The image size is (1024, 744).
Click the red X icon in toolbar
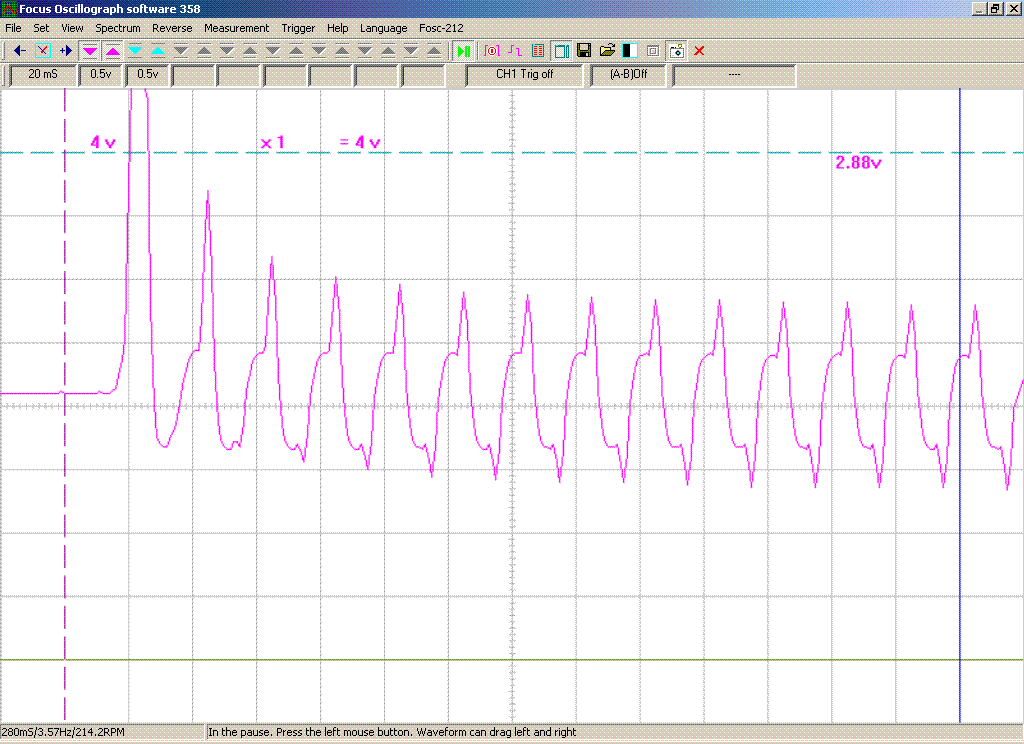[x=699, y=50]
